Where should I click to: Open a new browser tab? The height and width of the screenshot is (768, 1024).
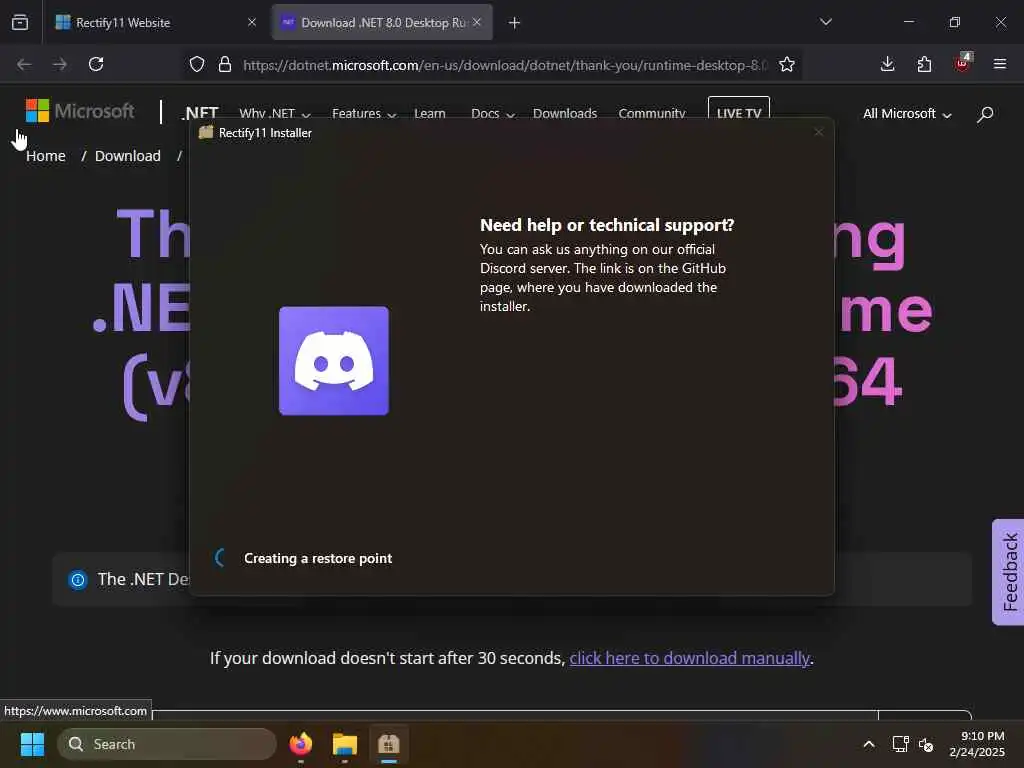pyautogui.click(x=515, y=23)
